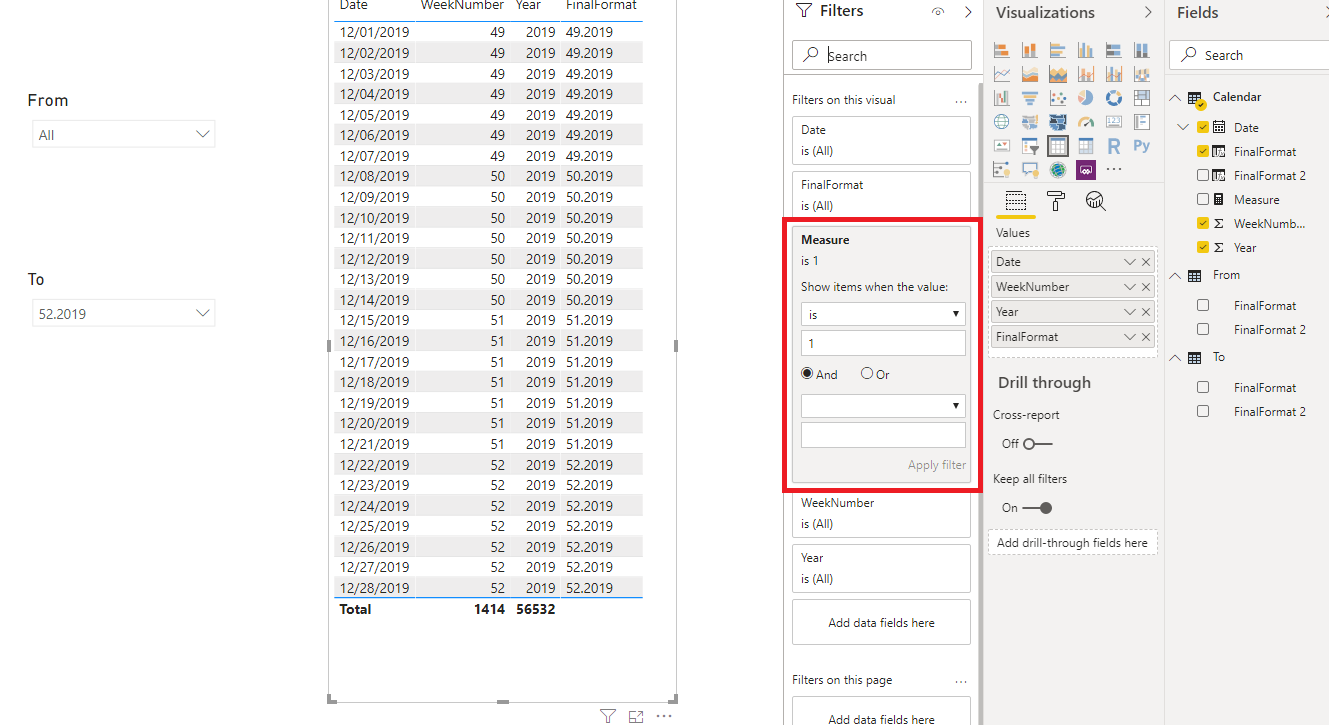Select the Table visualization icon
Viewport: 1329px width, 725px height.
click(x=1057, y=146)
